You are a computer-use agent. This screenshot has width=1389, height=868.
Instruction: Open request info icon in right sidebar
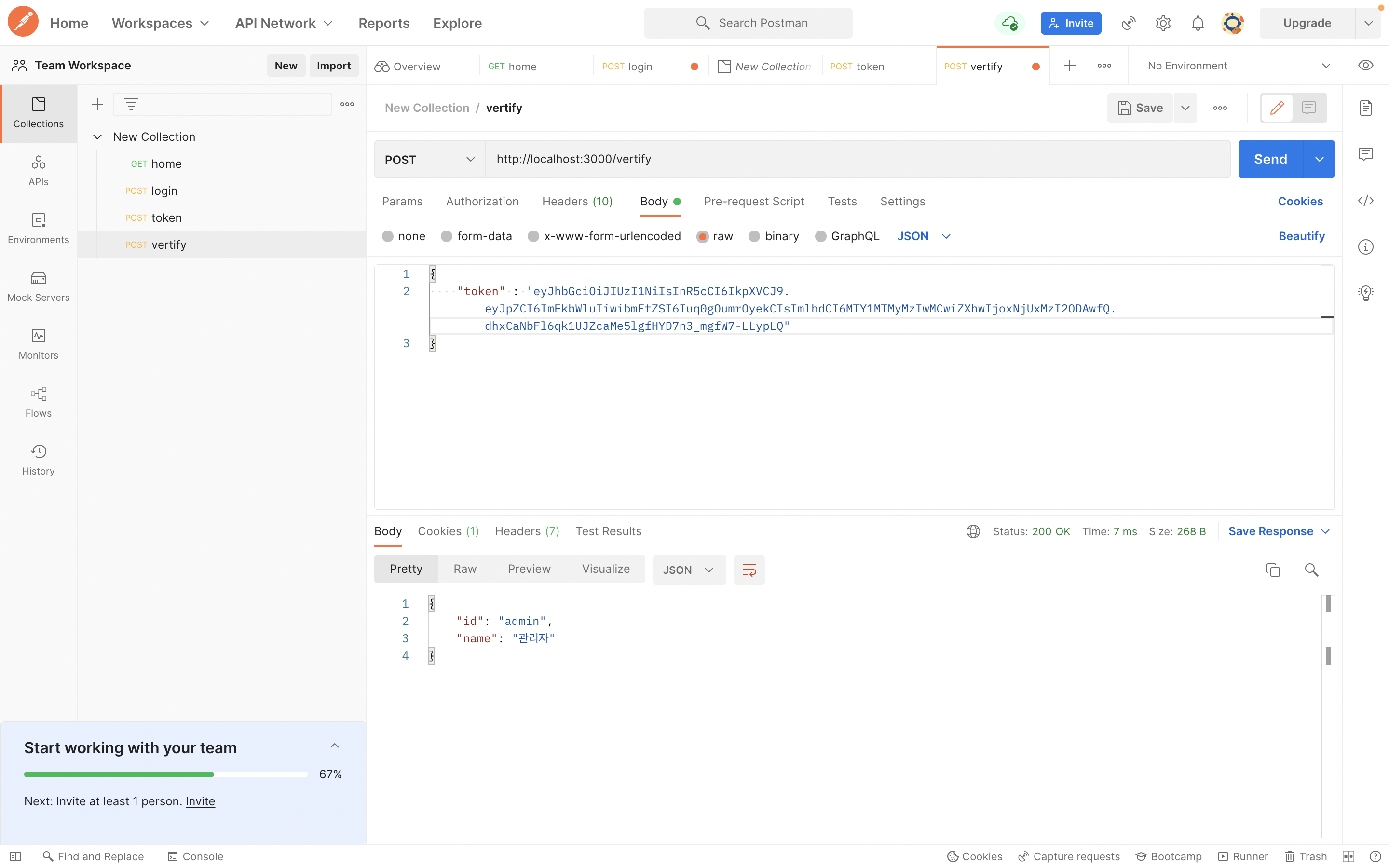tap(1365, 247)
